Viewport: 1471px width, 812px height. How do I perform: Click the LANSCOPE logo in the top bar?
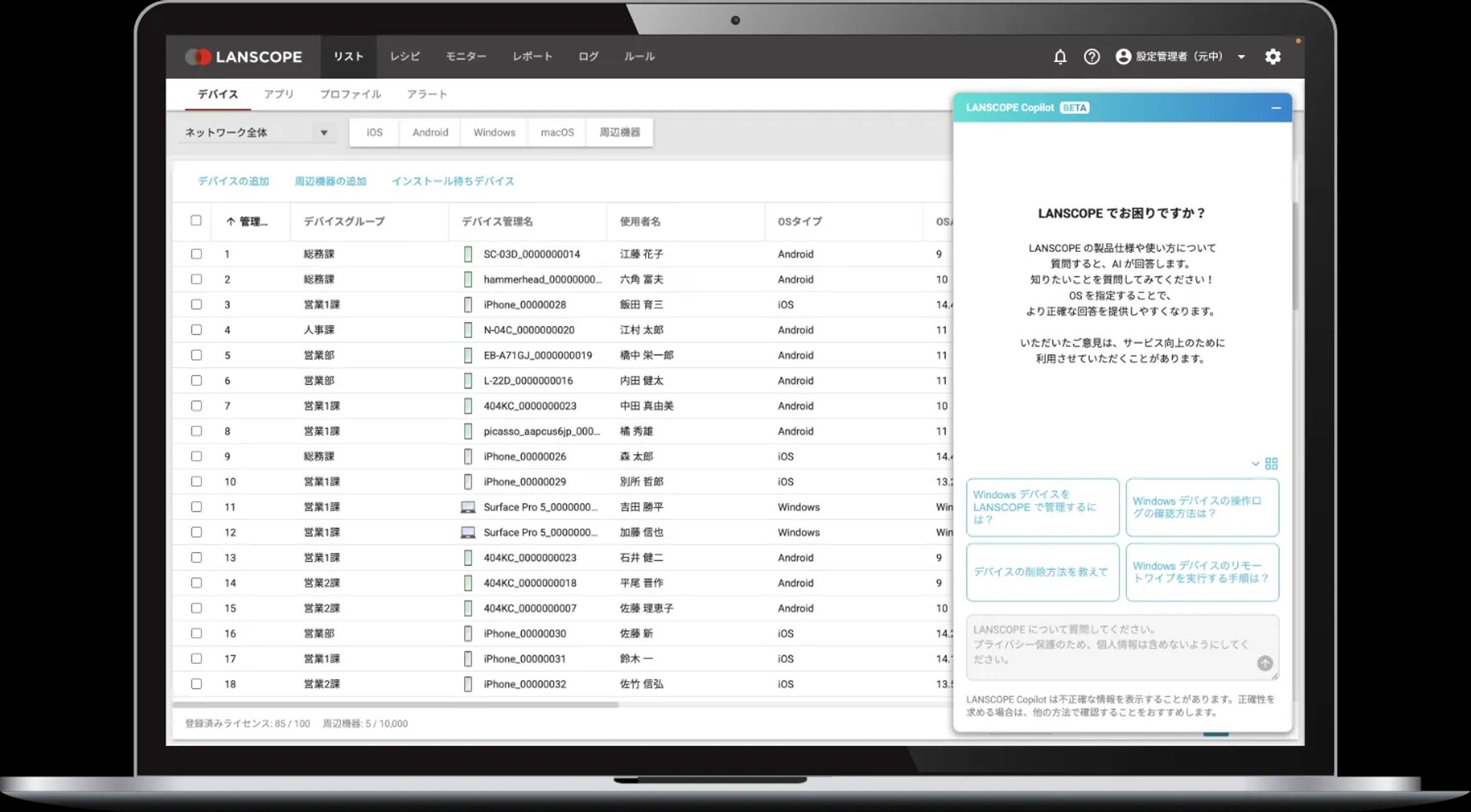coord(244,57)
